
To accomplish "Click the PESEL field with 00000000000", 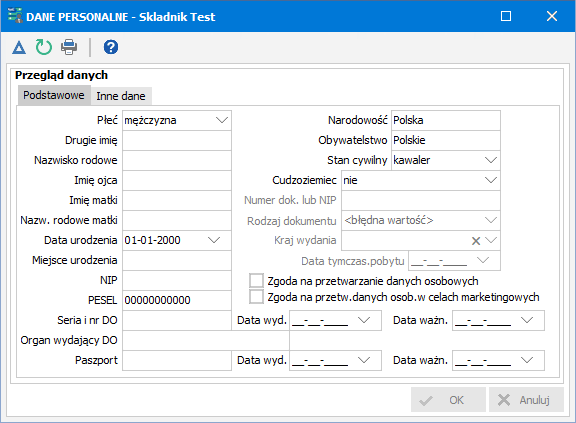I will pos(177,300).
